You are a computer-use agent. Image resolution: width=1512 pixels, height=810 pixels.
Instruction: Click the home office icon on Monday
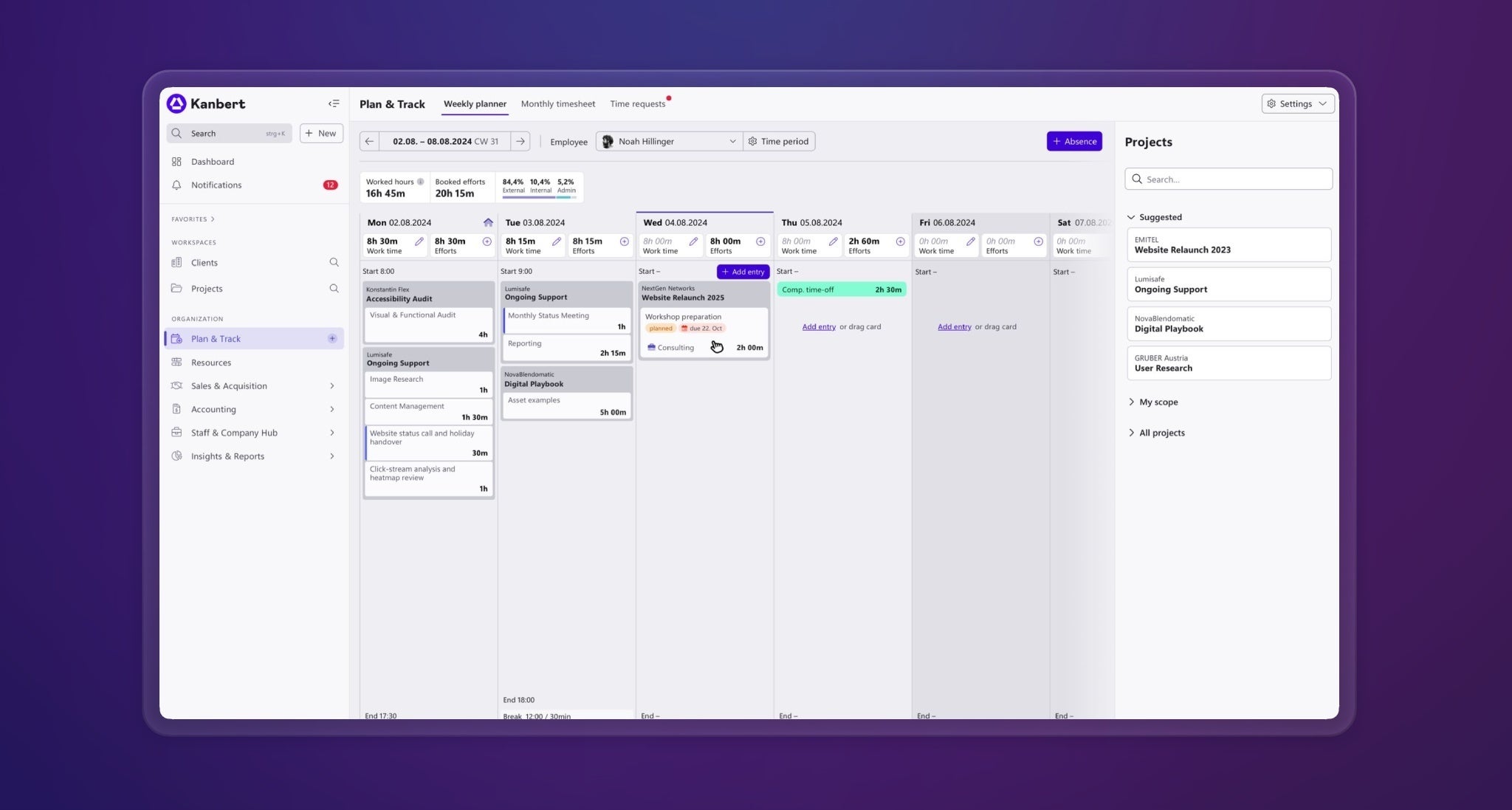[488, 222]
